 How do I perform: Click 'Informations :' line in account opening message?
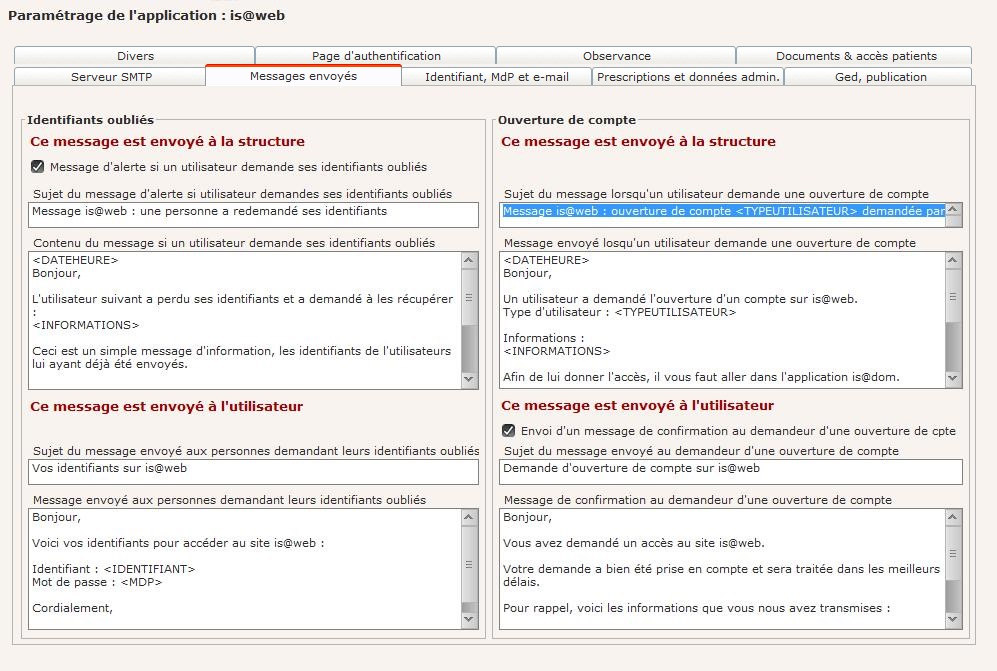click(543, 338)
